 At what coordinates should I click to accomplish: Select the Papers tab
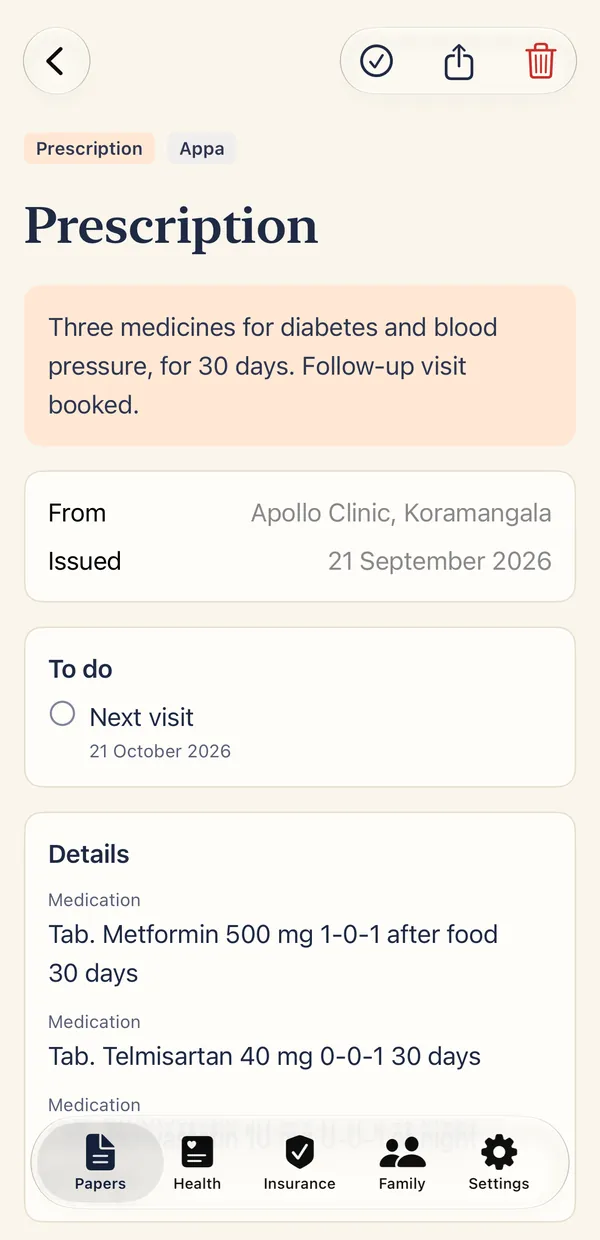(100, 1163)
